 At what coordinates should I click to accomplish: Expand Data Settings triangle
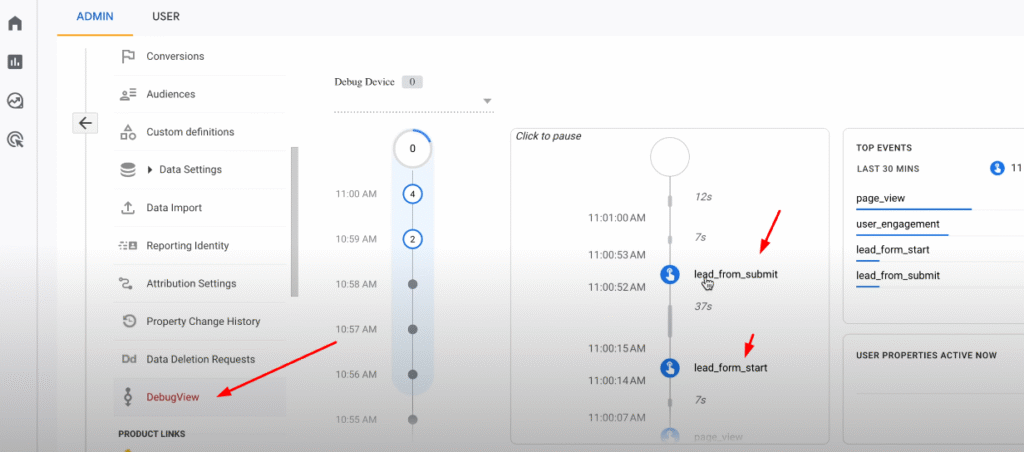pyautogui.click(x=151, y=170)
